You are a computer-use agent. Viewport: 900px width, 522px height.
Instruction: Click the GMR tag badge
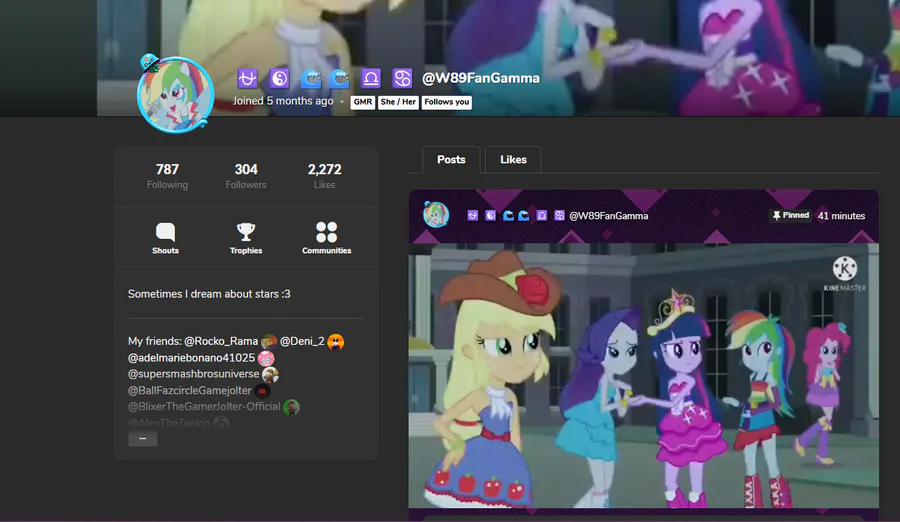pos(362,102)
